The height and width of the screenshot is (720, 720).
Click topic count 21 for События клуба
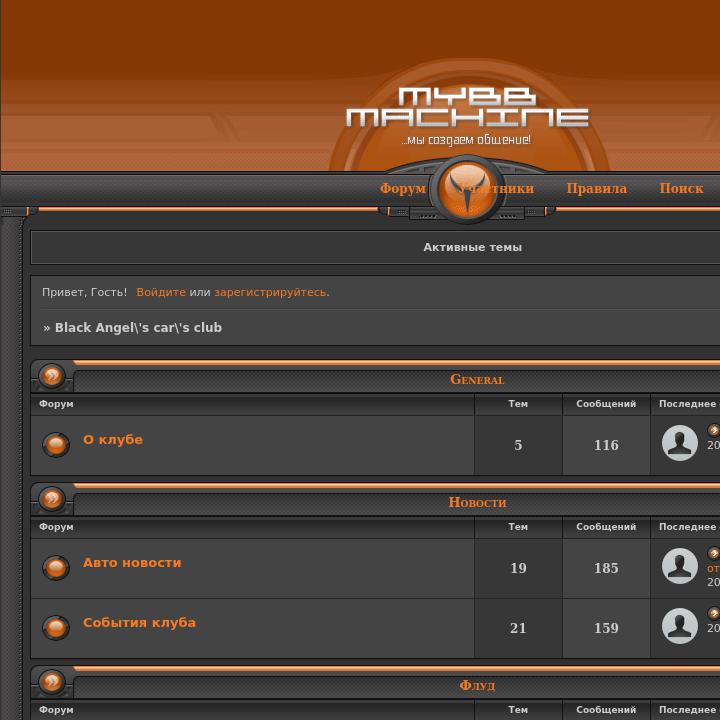point(518,628)
